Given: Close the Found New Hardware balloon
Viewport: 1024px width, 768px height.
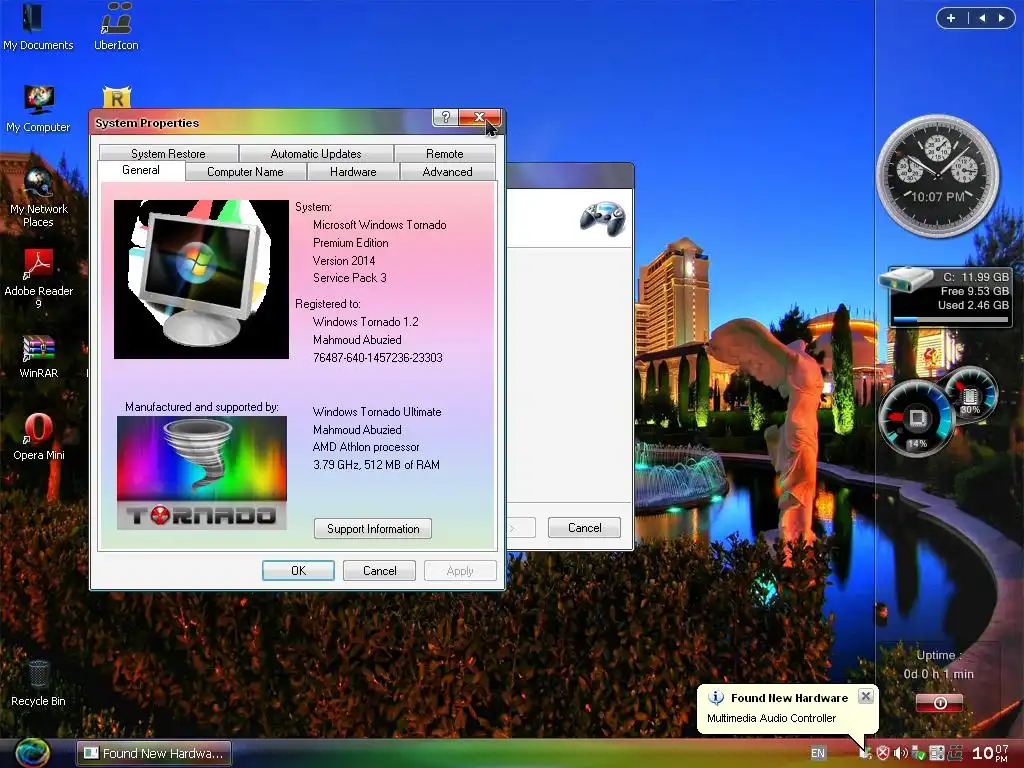Looking at the screenshot, I should [x=866, y=696].
